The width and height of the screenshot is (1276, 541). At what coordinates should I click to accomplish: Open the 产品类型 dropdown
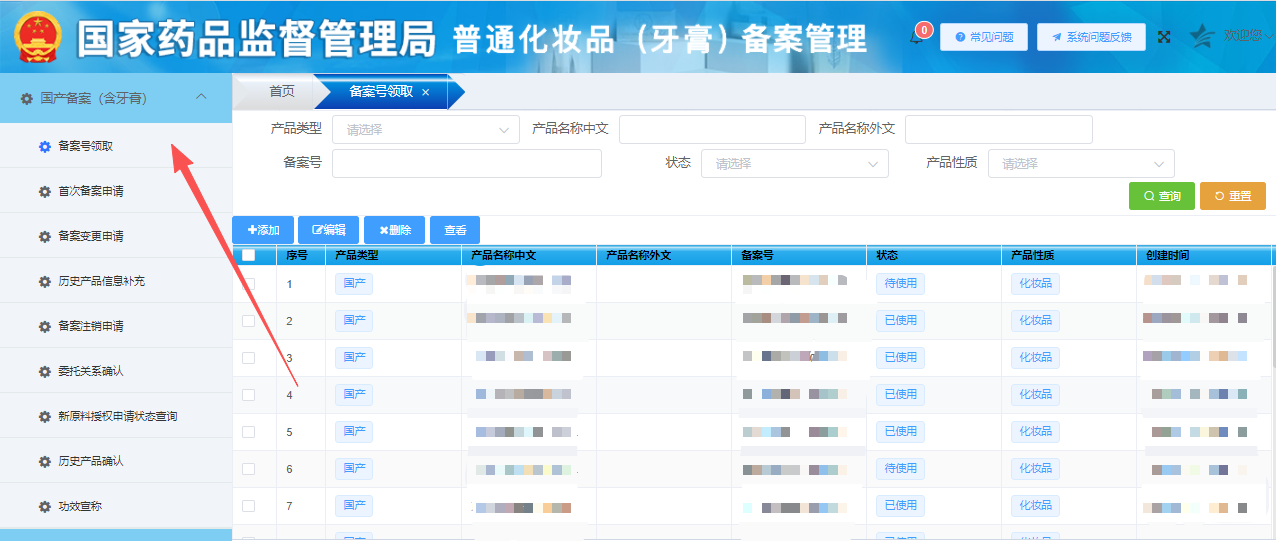pyautogui.click(x=426, y=129)
